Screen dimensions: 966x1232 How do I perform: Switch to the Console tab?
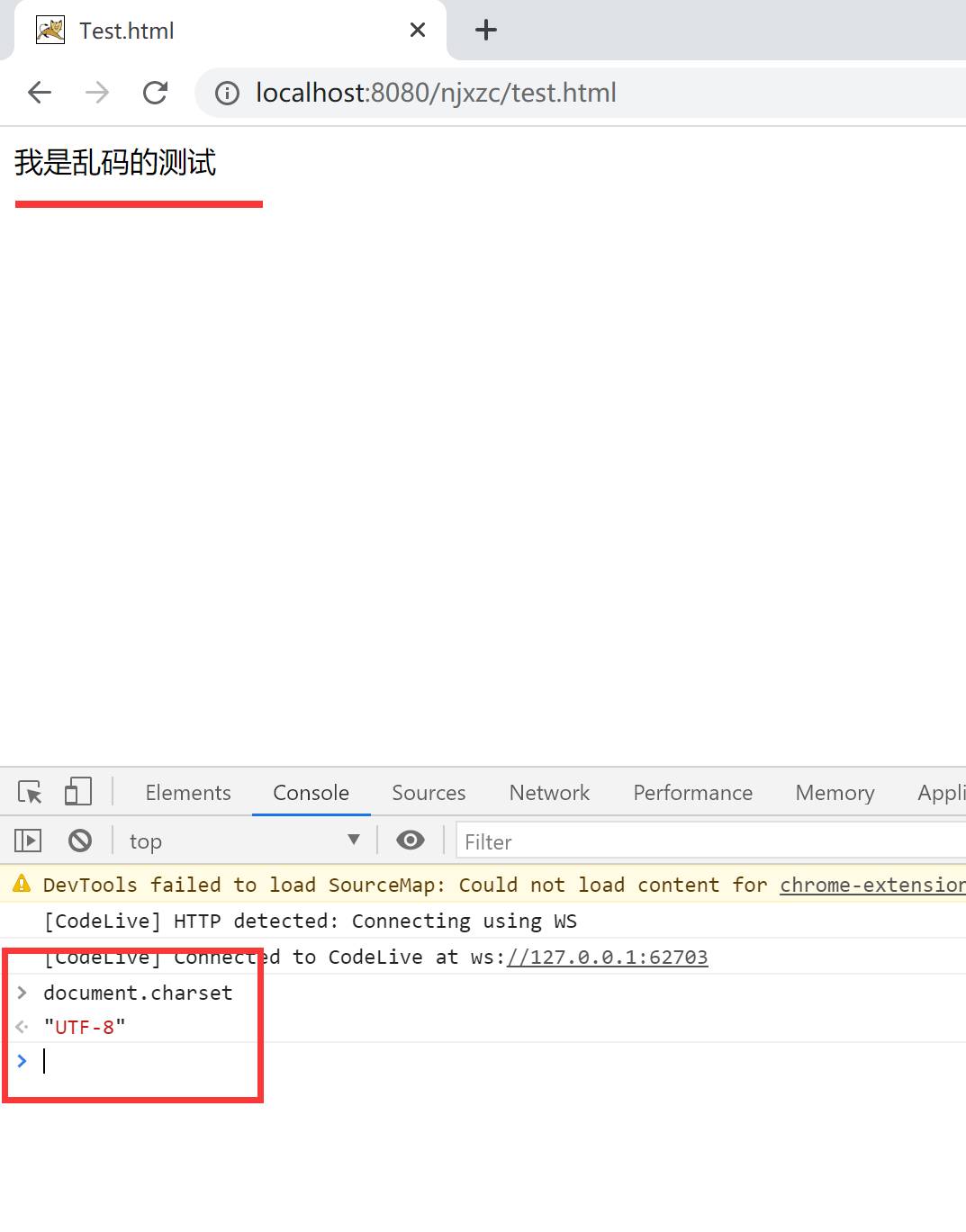pyautogui.click(x=311, y=792)
